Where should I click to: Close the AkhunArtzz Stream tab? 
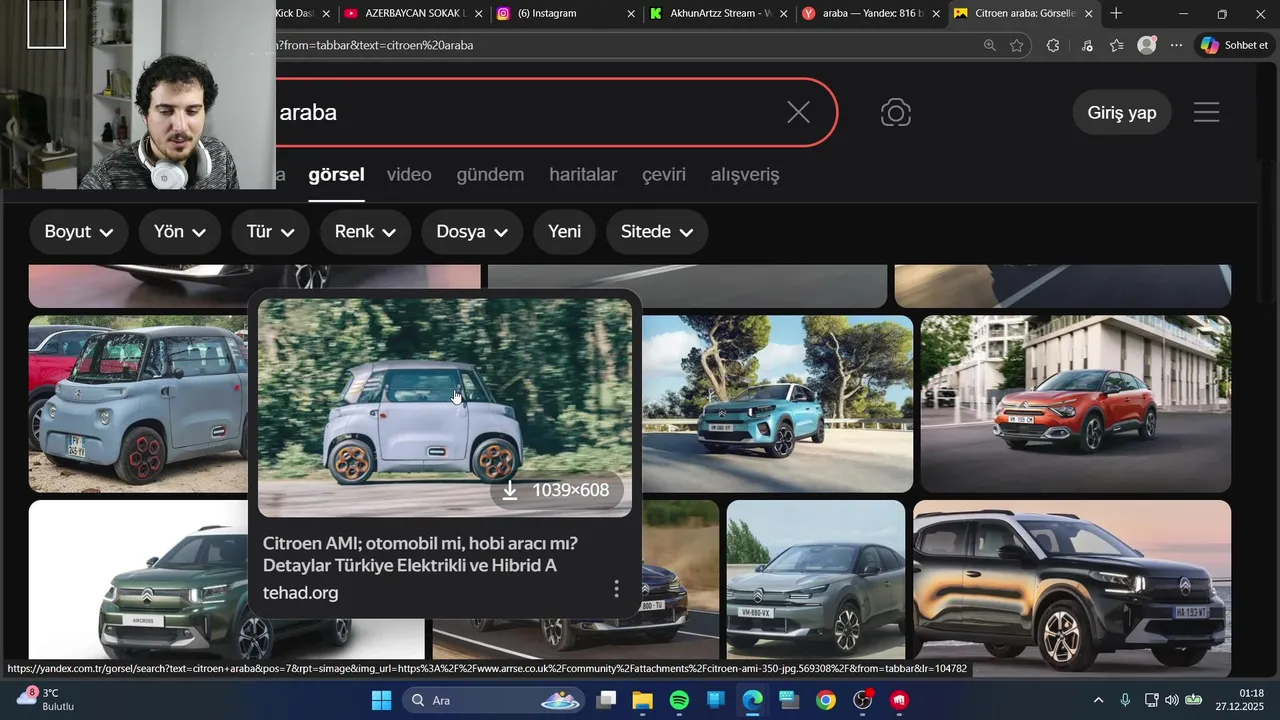coord(783,14)
